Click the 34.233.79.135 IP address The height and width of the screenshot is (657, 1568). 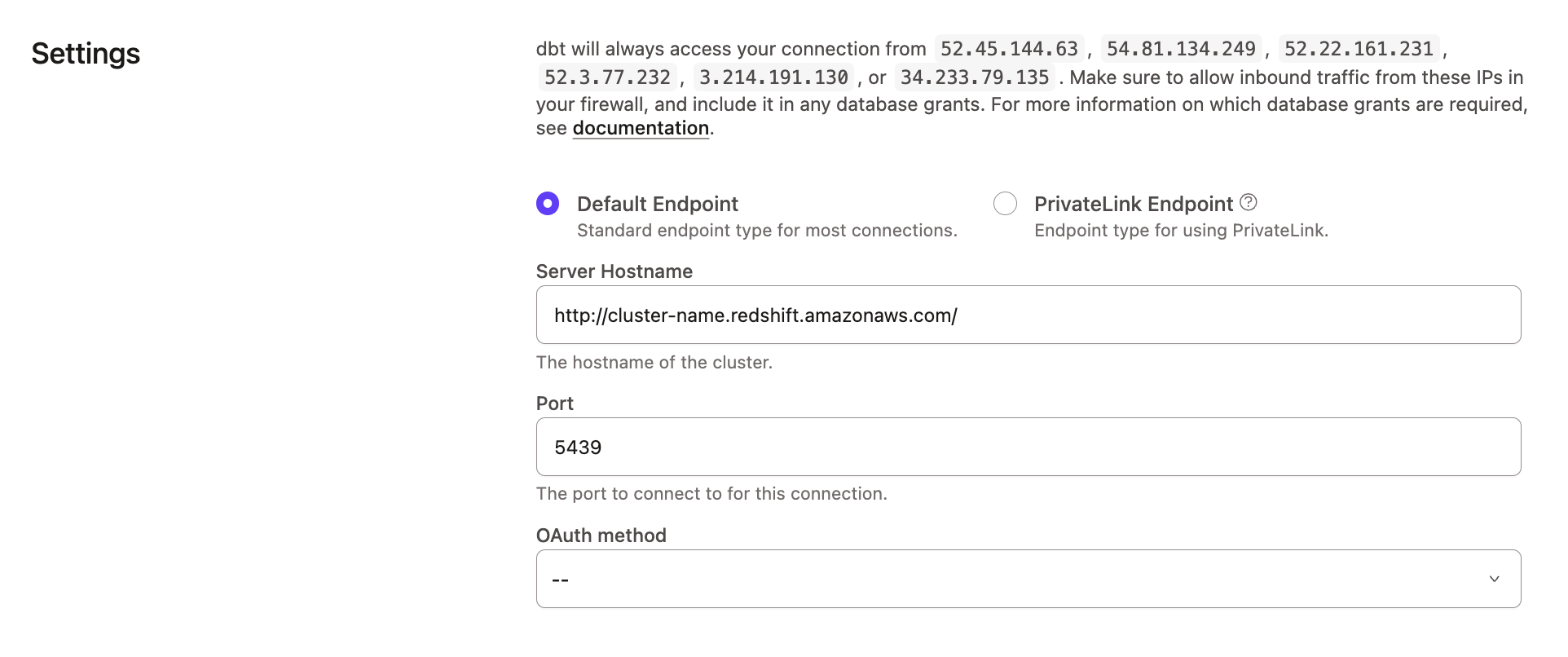pyautogui.click(x=974, y=77)
